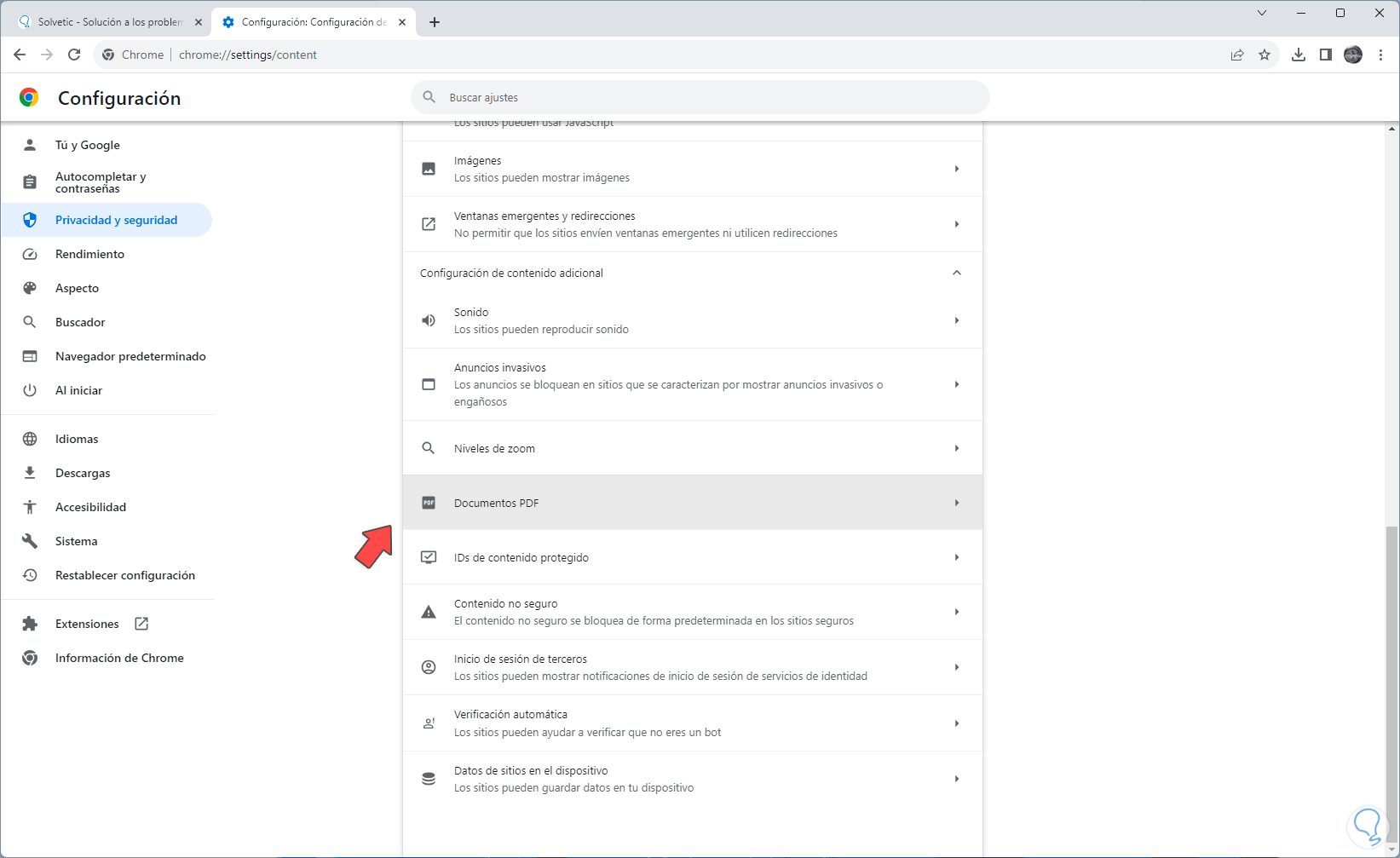Open the Documentos PDF setting
This screenshot has height=858, width=1400.
coord(692,503)
